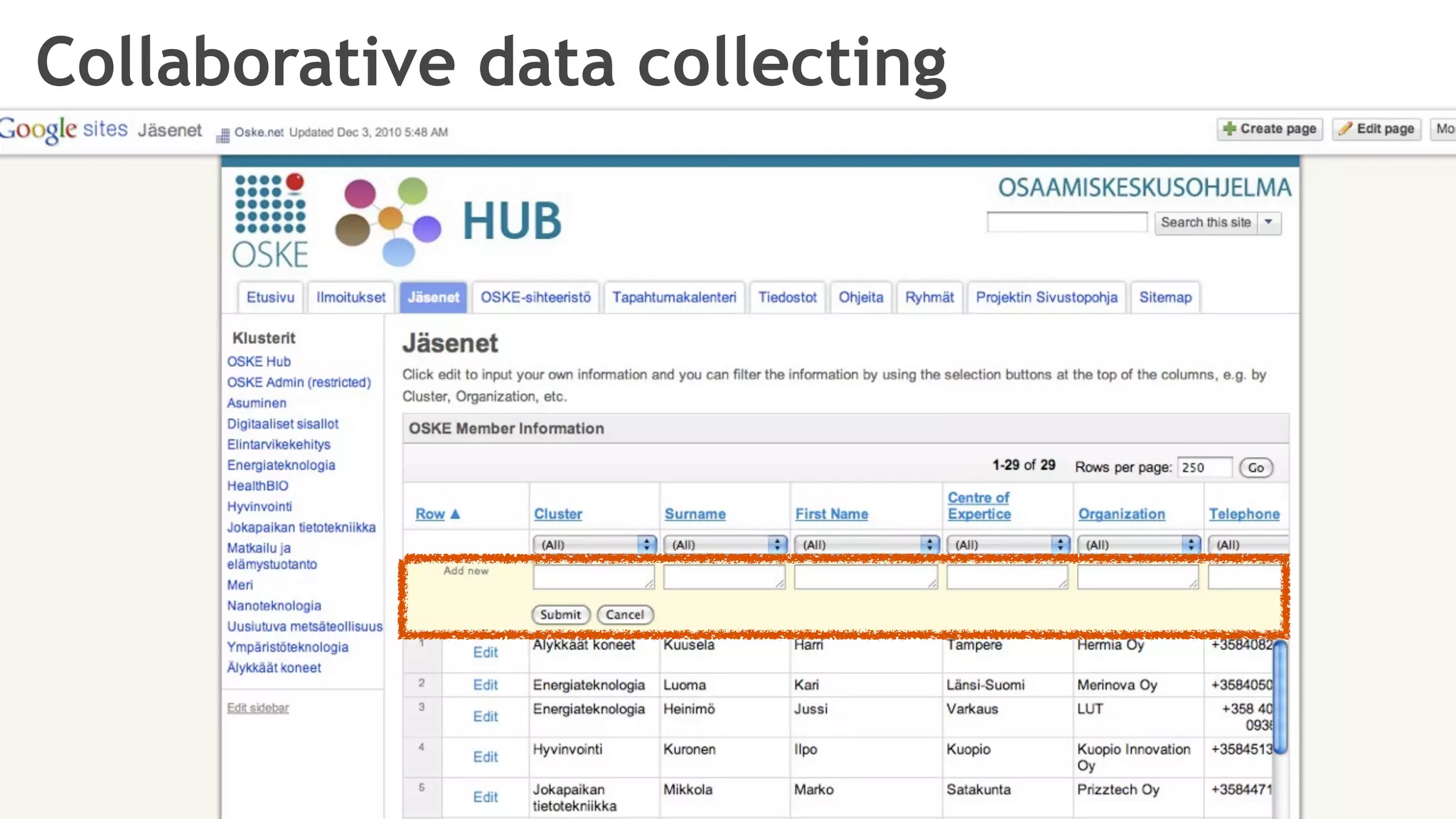The width and height of the screenshot is (1456, 819).
Task: Open the Tiedostot tab
Action: (x=787, y=297)
